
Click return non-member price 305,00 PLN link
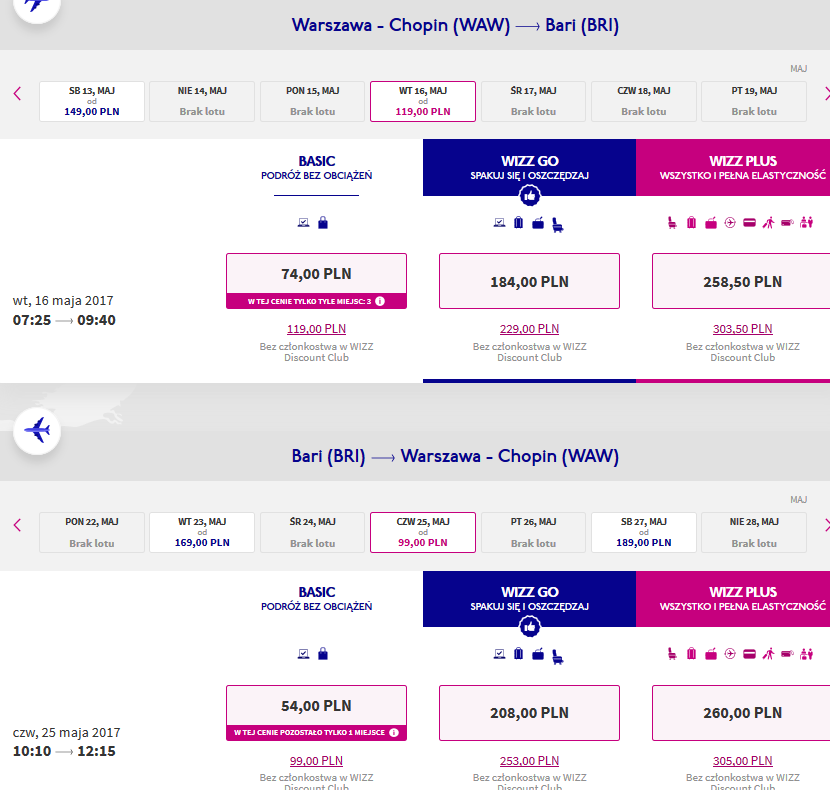click(743, 761)
